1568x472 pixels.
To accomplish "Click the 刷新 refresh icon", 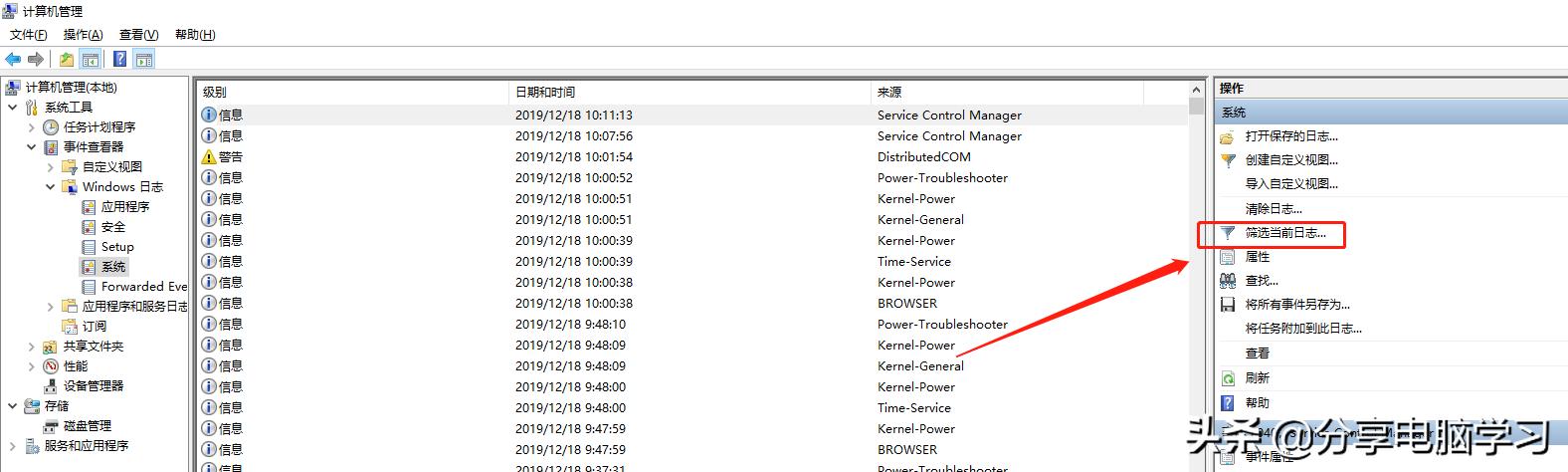I will [x=1228, y=378].
